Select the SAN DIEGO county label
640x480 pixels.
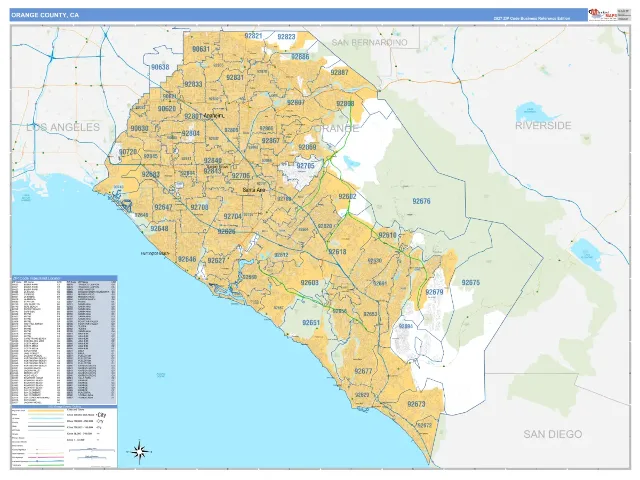pos(553,434)
